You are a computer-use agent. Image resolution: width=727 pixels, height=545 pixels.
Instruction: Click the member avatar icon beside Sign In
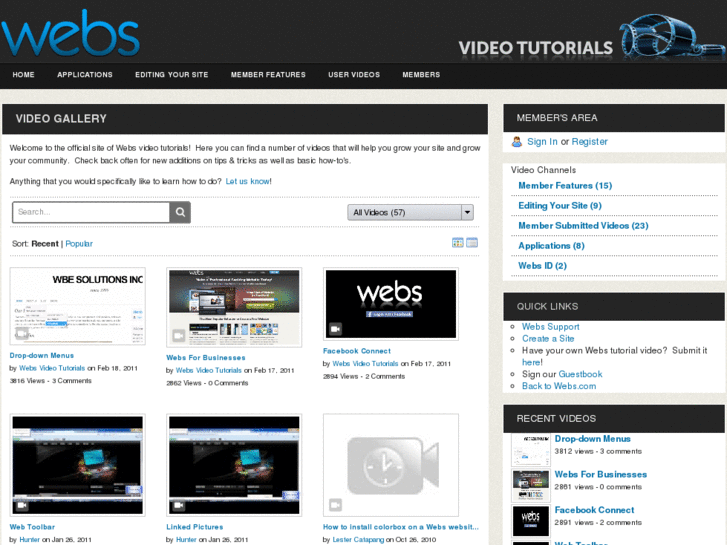point(517,141)
